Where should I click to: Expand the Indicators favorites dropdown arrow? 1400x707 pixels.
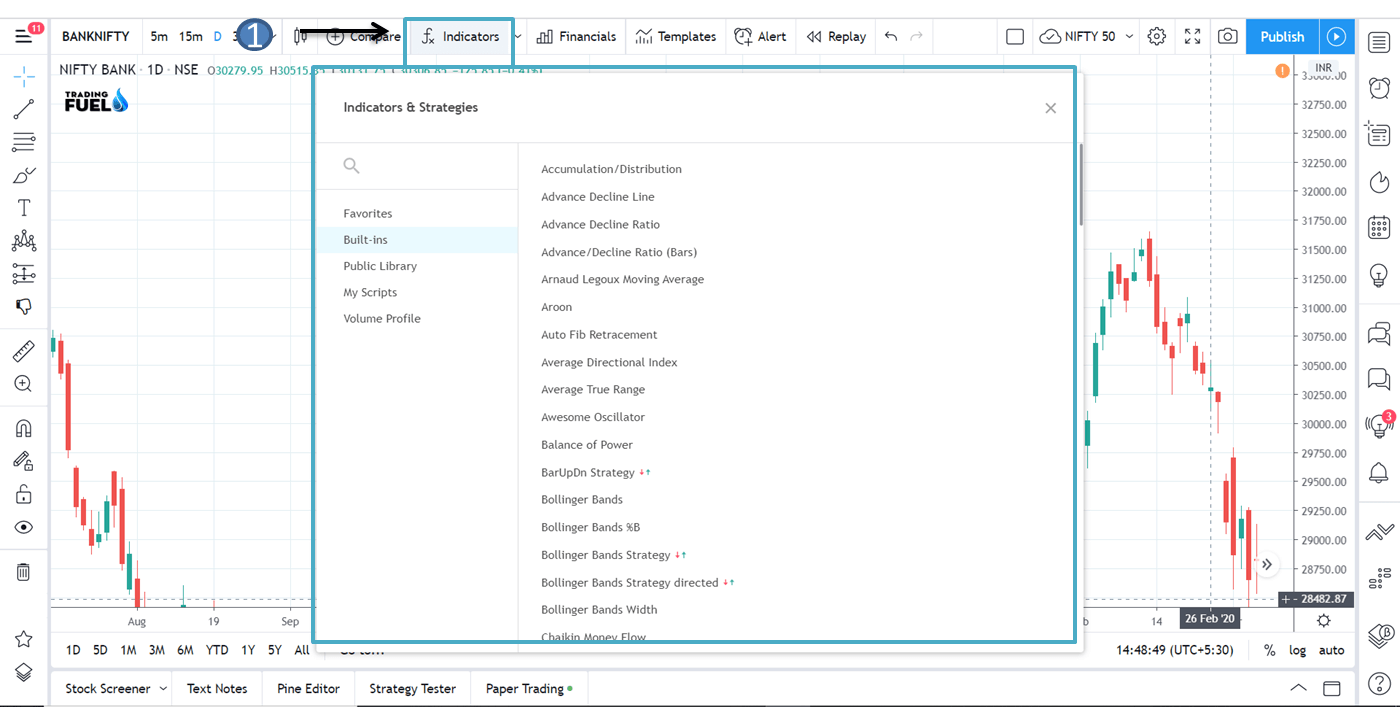pos(518,37)
